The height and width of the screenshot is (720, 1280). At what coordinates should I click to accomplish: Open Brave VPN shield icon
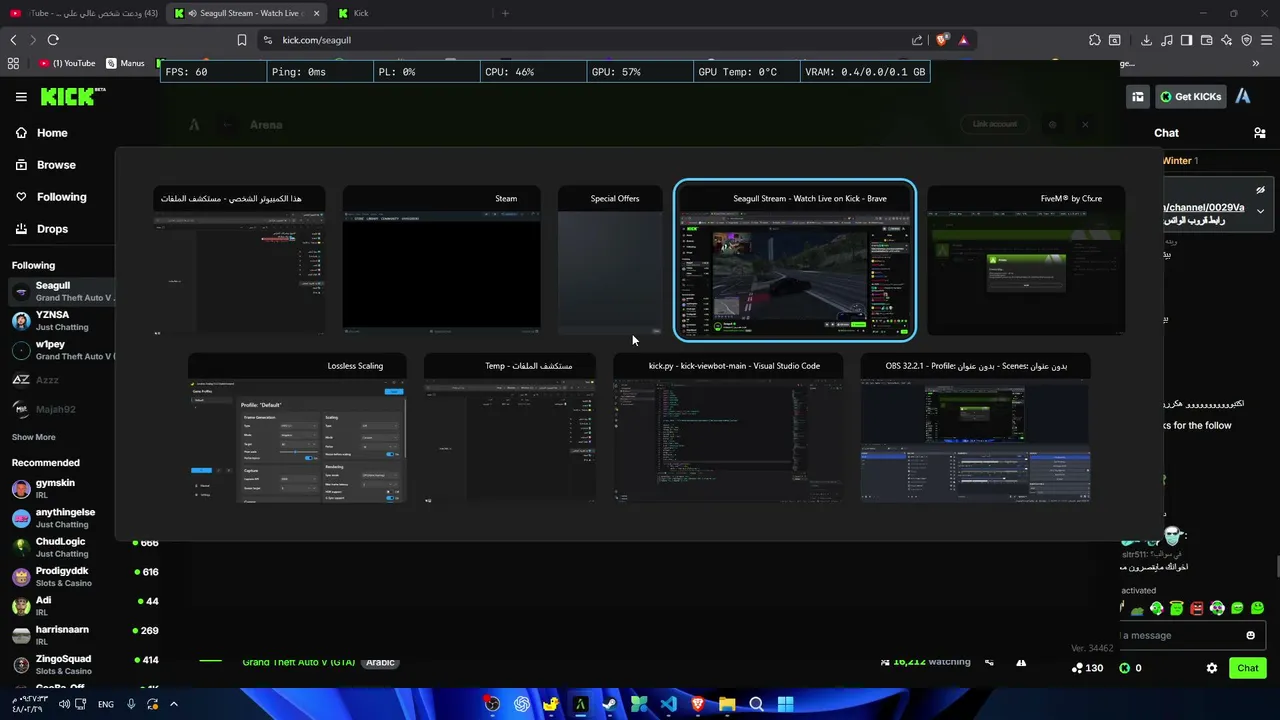point(1246,40)
